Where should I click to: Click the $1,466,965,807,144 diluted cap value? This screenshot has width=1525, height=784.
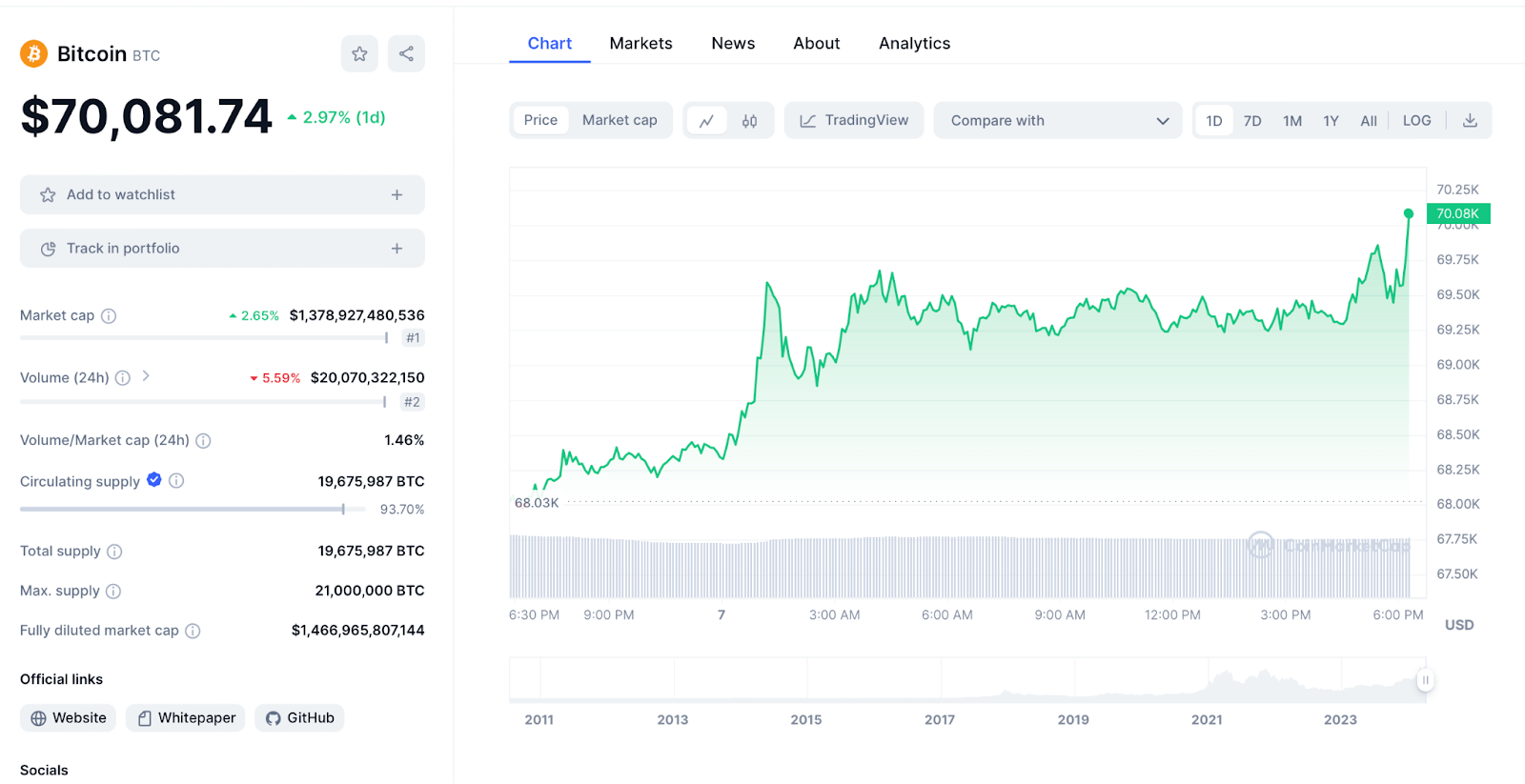click(x=358, y=631)
